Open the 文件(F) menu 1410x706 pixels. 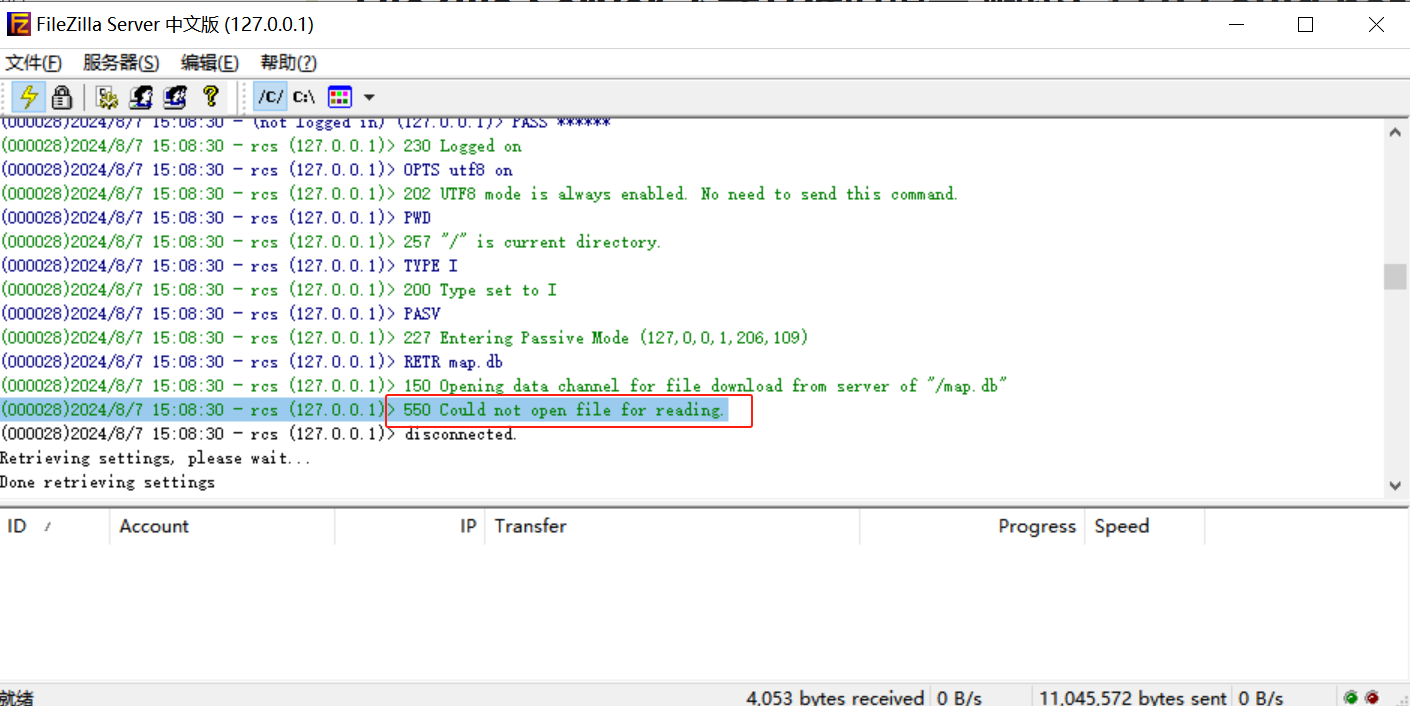tap(34, 63)
